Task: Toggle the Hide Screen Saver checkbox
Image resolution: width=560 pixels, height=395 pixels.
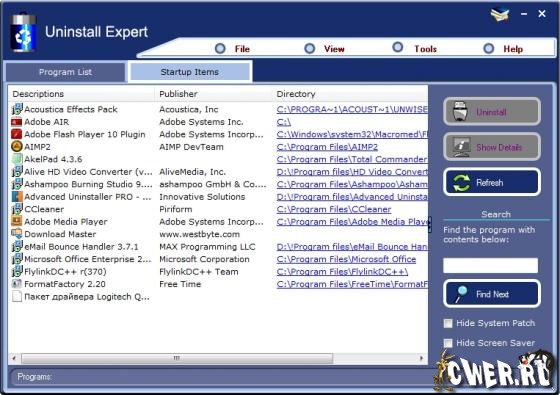Action: [448, 343]
